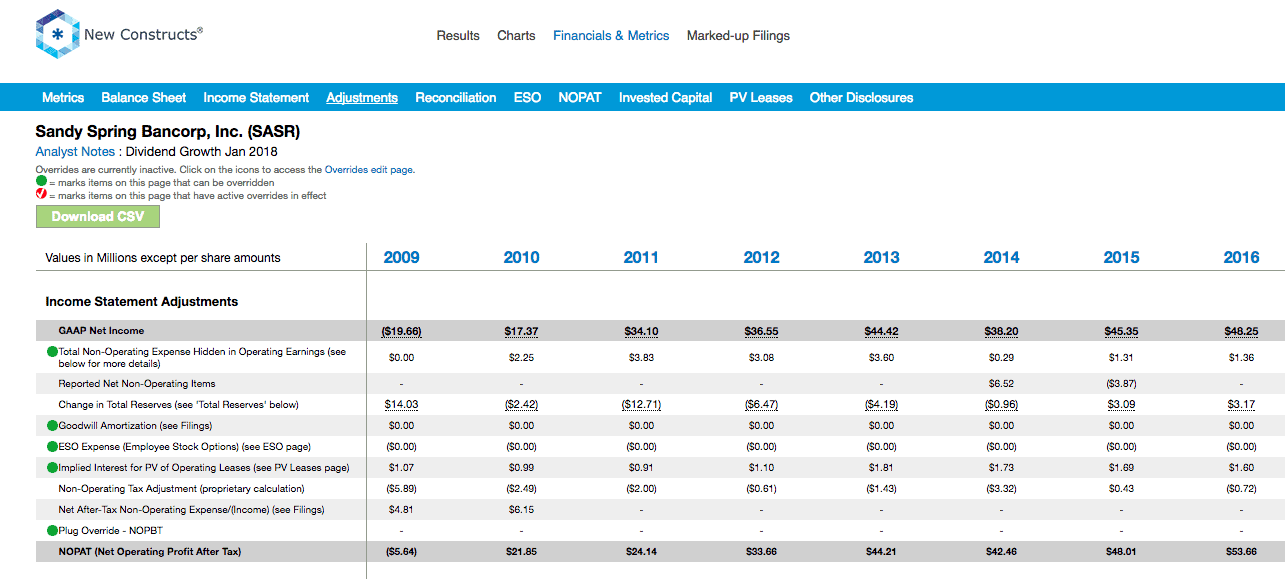The image size is (1285, 579).
Task: Click the 2009 column header
Action: (x=401, y=258)
